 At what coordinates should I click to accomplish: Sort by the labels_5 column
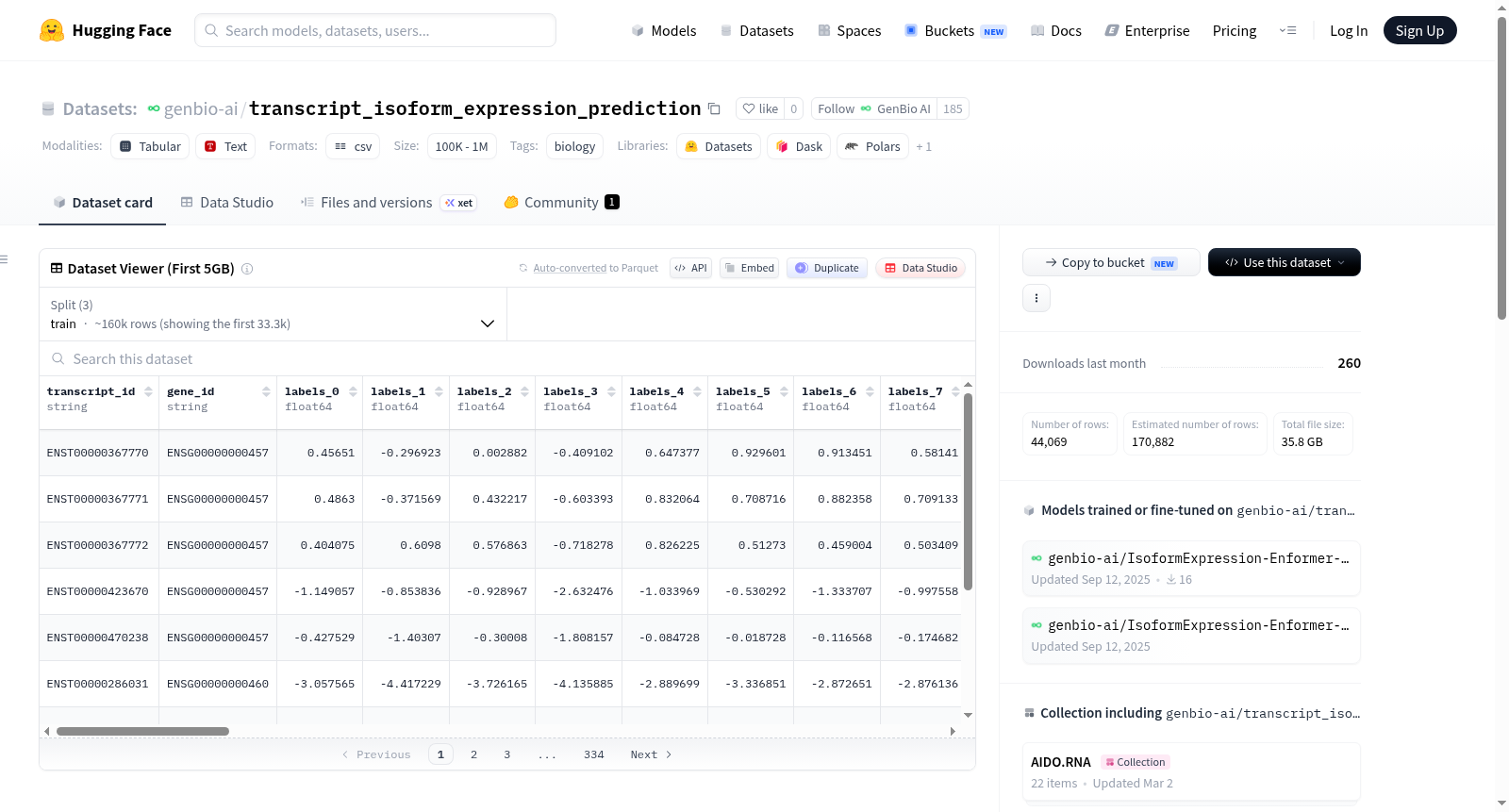pos(784,391)
